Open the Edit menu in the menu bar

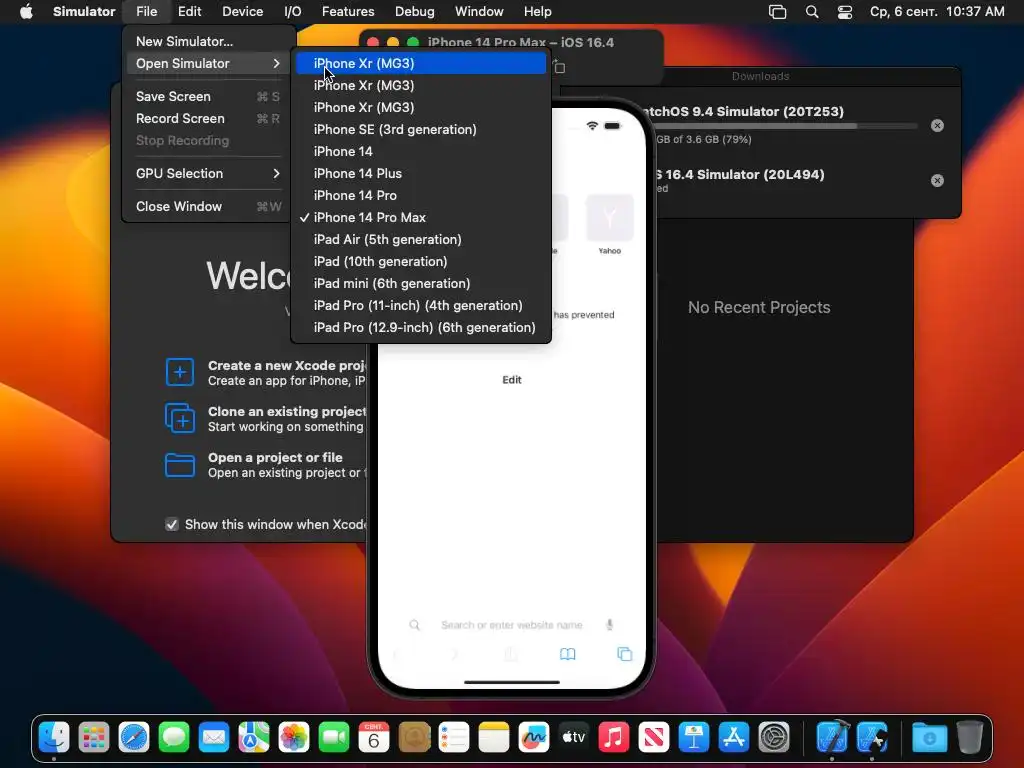[x=189, y=12]
